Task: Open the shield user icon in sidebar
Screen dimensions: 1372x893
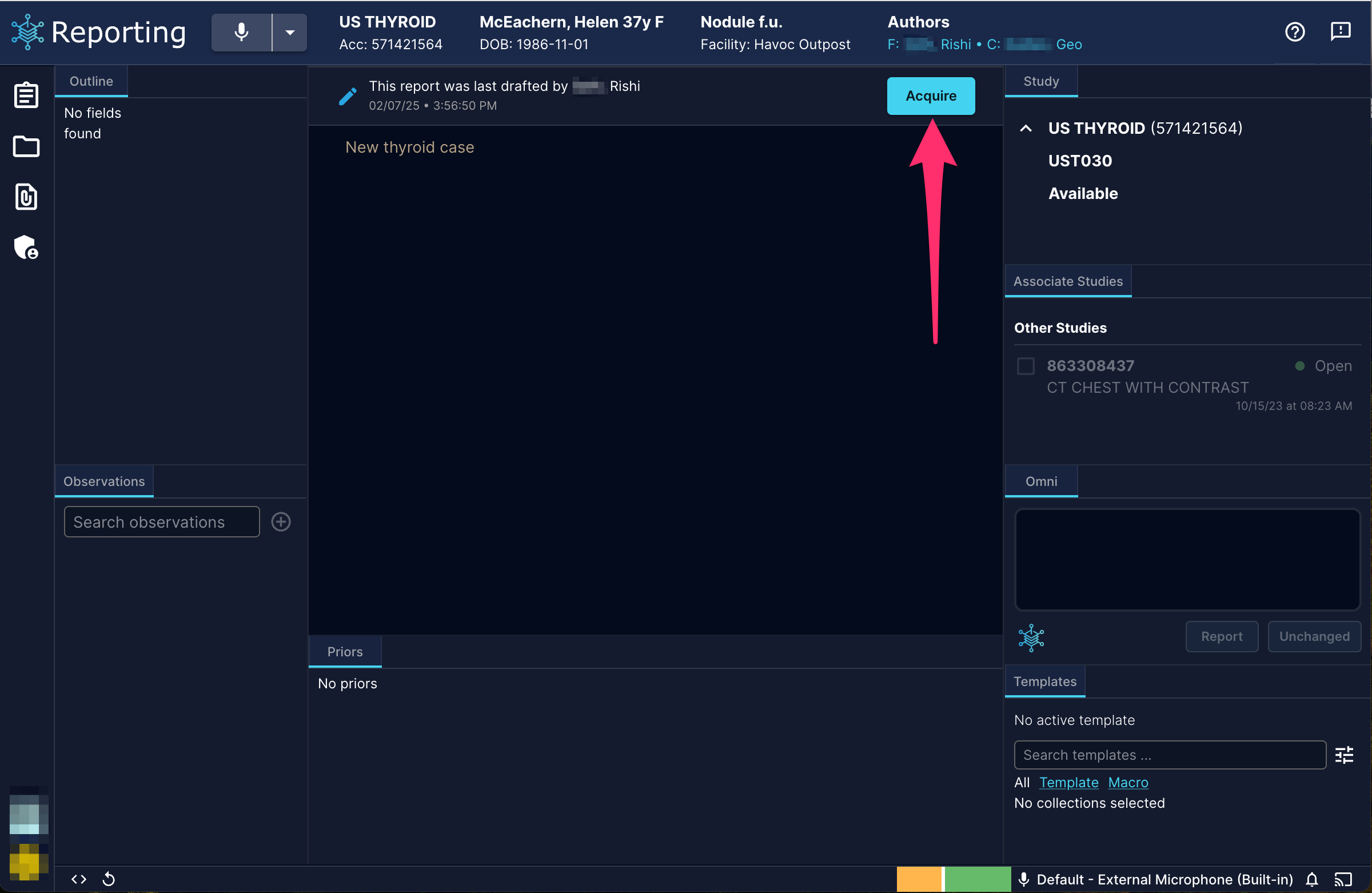Action: (x=26, y=248)
